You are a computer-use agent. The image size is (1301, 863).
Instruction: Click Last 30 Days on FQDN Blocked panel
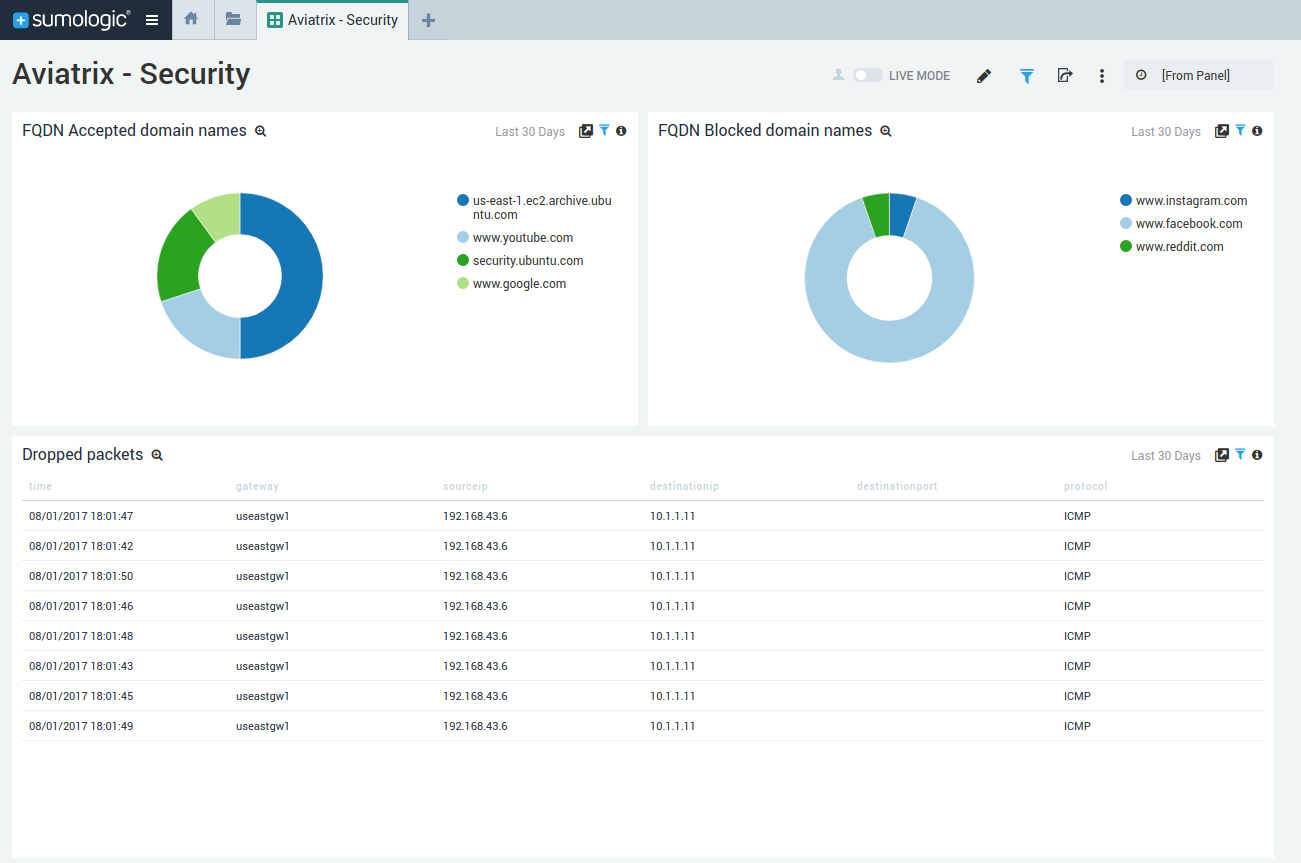(1166, 132)
